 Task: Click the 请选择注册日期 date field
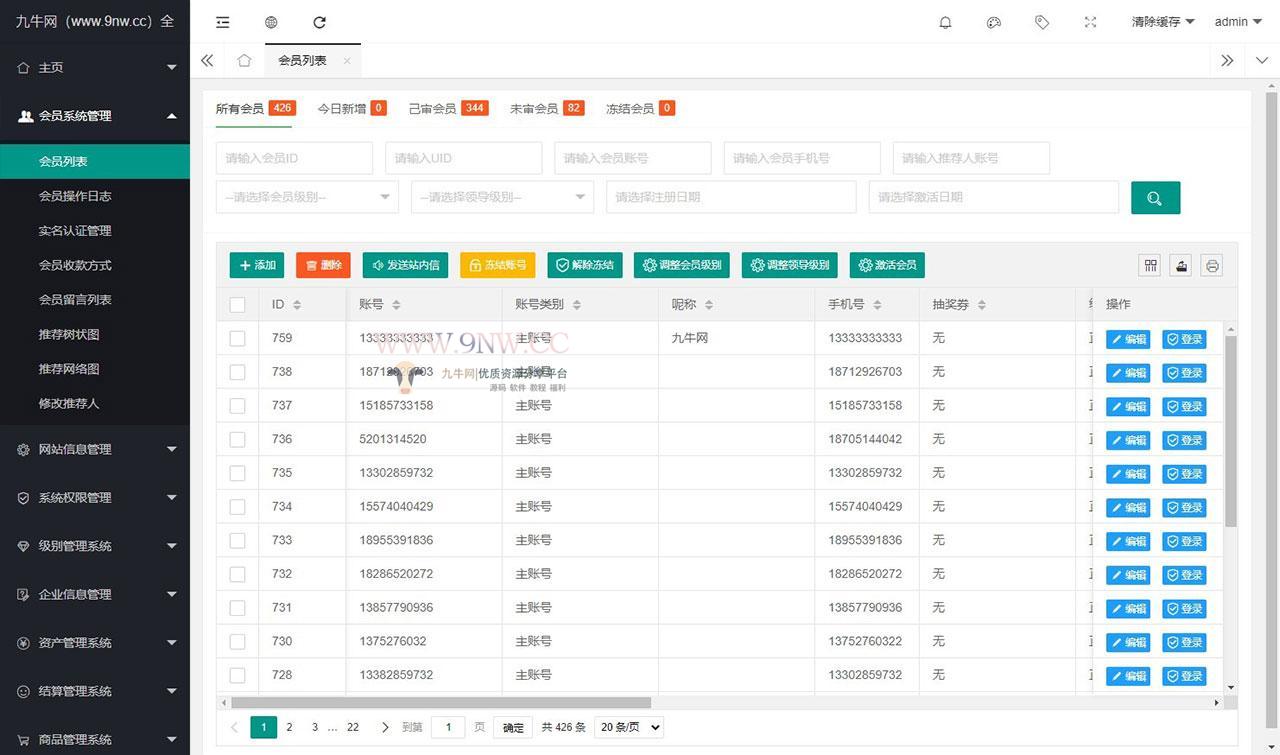(x=731, y=197)
